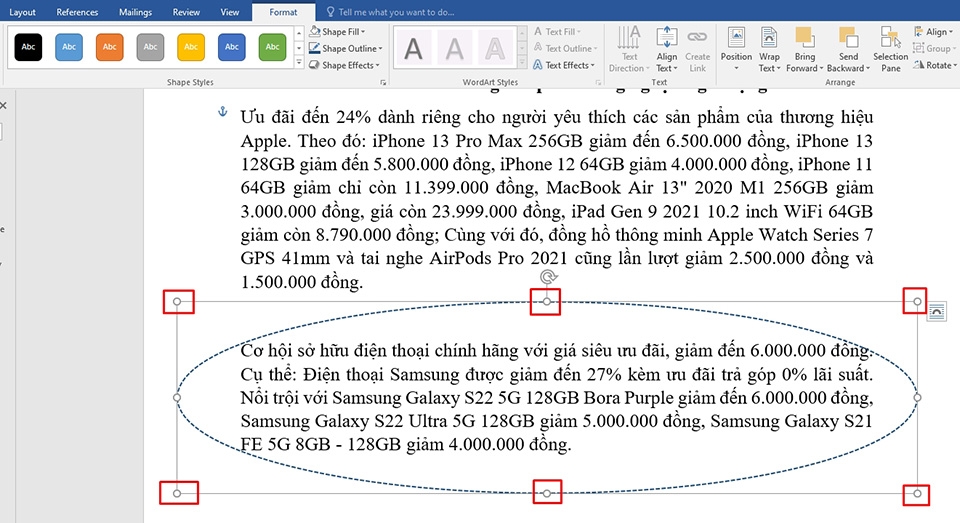This screenshot has height=523, width=960.
Task: Open the Selection Pane
Action: click(x=890, y=49)
